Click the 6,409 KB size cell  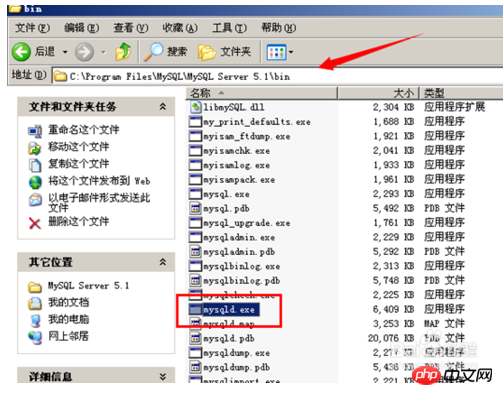393,309
